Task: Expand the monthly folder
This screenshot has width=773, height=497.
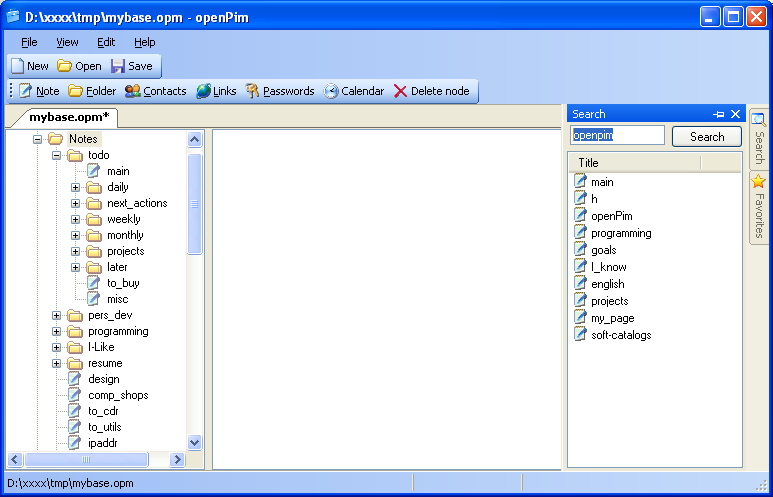Action: [75, 235]
